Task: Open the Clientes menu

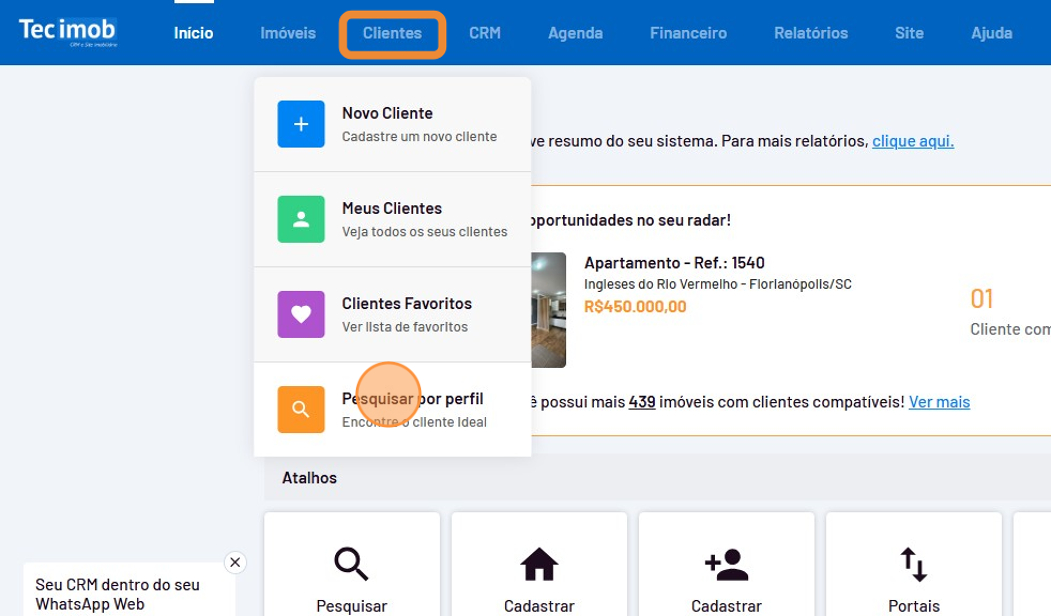Action: 392,33
